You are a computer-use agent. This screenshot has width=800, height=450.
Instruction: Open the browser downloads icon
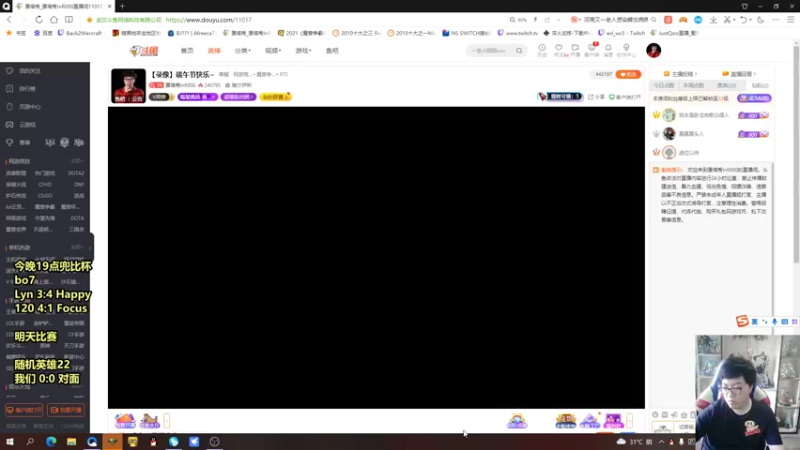click(x=713, y=19)
